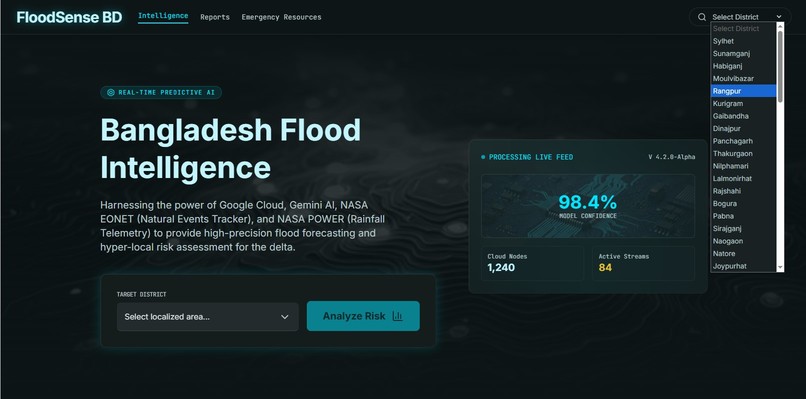Pick Nilphamari district option
The width and height of the screenshot is (806, 399).
[743, 166]
